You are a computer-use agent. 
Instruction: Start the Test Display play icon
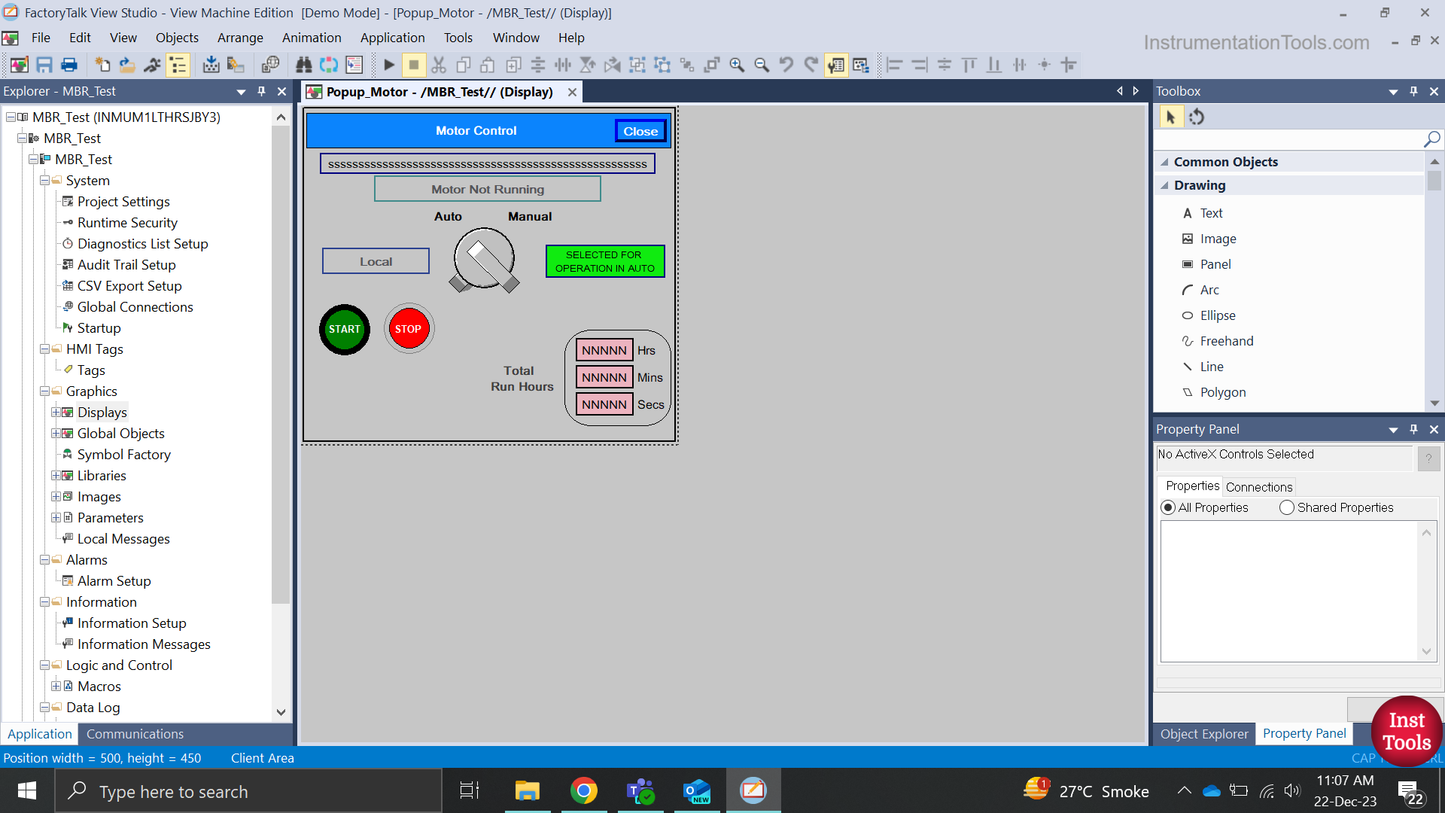(389, 65)
